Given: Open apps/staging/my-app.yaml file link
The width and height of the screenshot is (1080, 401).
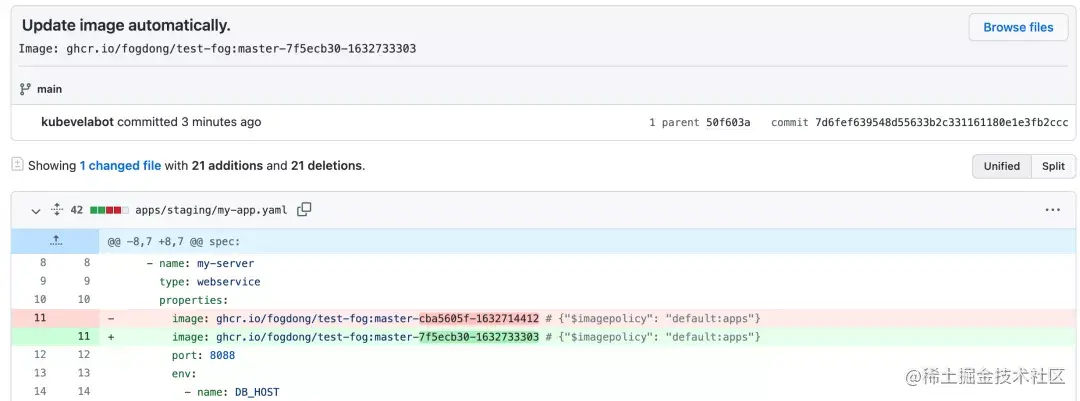Looking at the screenshot, I should click(211, 210).
